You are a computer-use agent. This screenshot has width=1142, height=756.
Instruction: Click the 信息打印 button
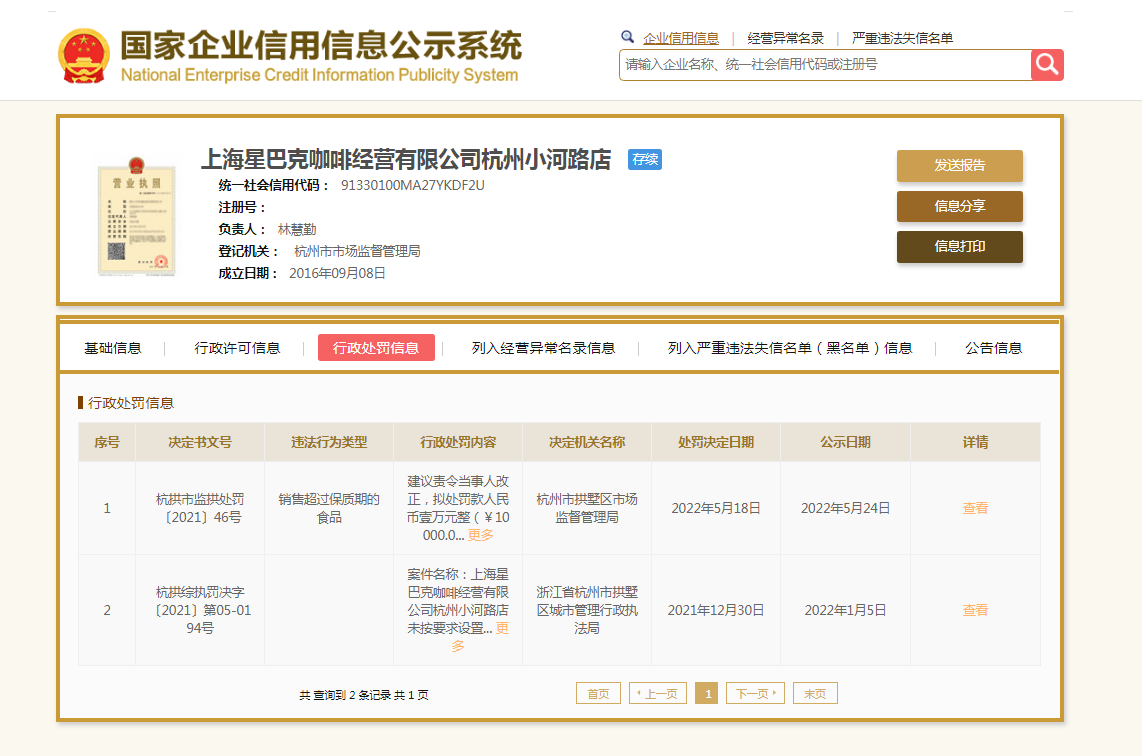pyautogui.click(x=960, y=246)
